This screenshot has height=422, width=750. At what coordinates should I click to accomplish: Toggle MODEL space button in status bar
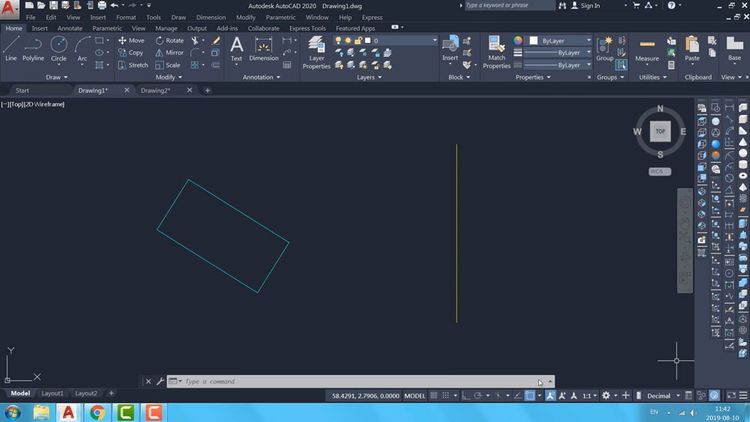point(414,396)
